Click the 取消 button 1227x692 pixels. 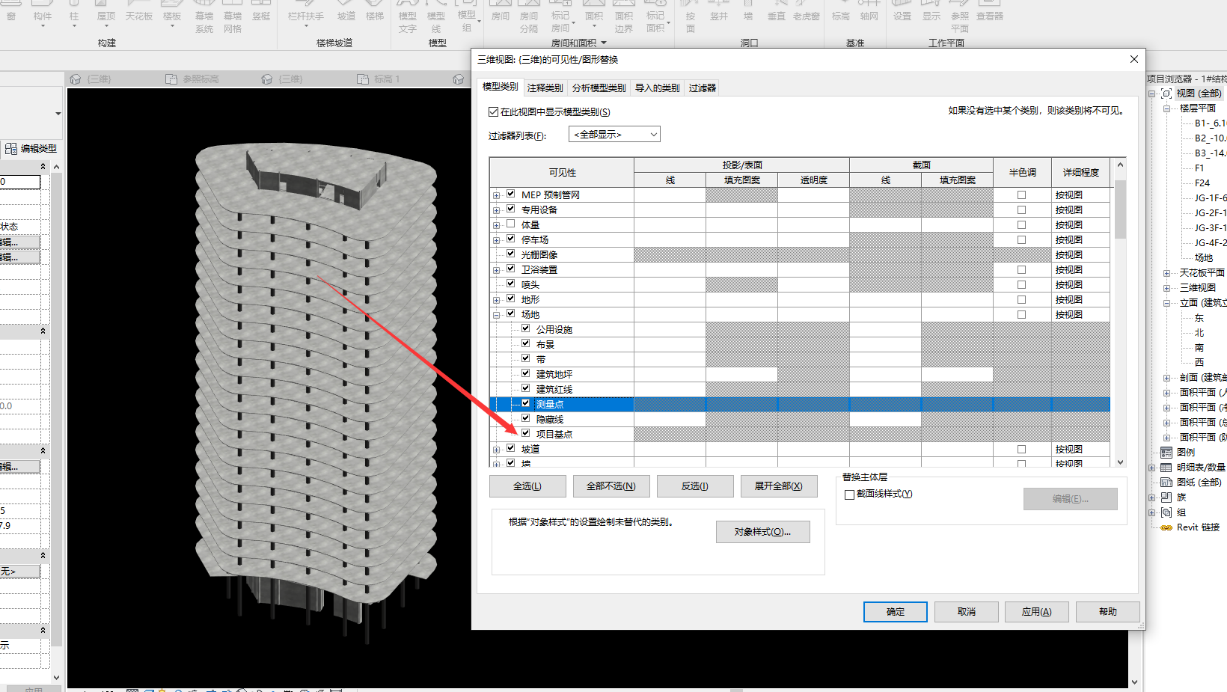click(966, 612)
